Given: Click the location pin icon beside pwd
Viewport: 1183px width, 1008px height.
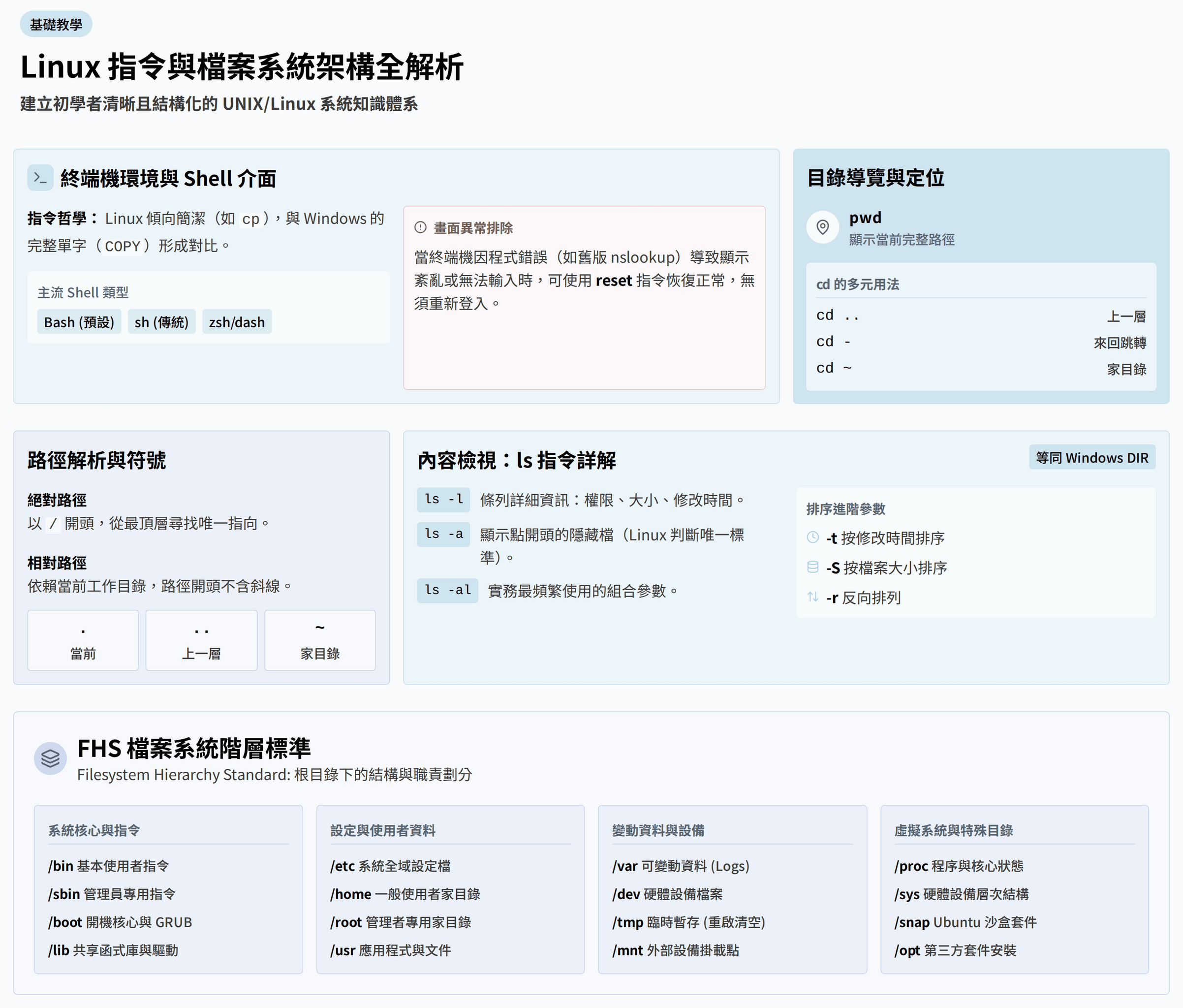Looking at the screenshot, I should pyautogui.click(x=822, y=227).
